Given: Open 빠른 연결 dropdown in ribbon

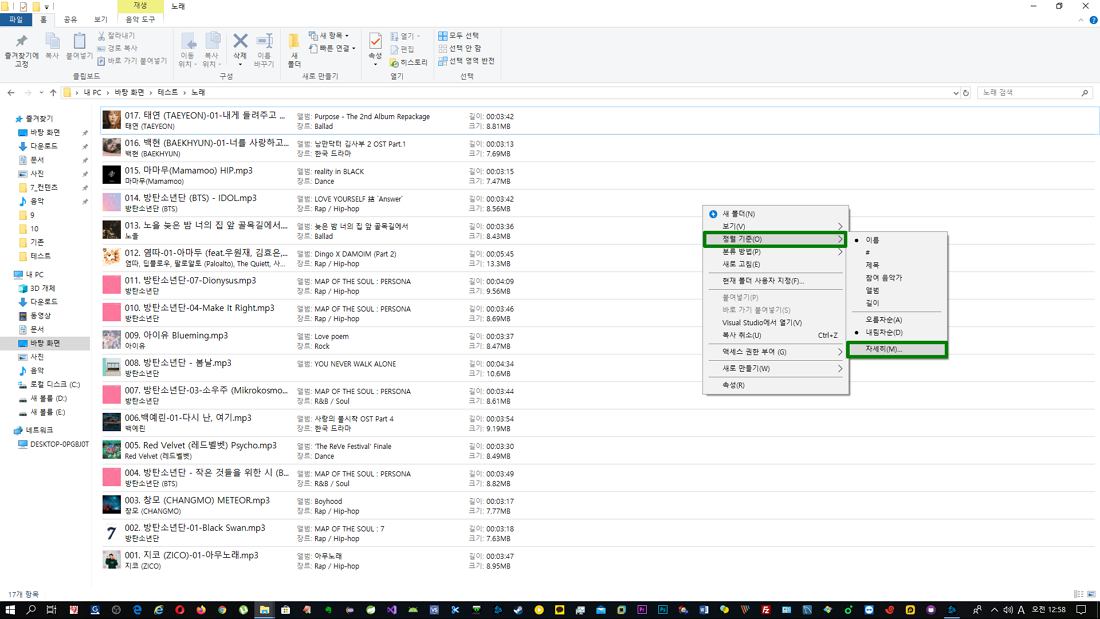Looking at the screenshot, I should coord(332,48).
